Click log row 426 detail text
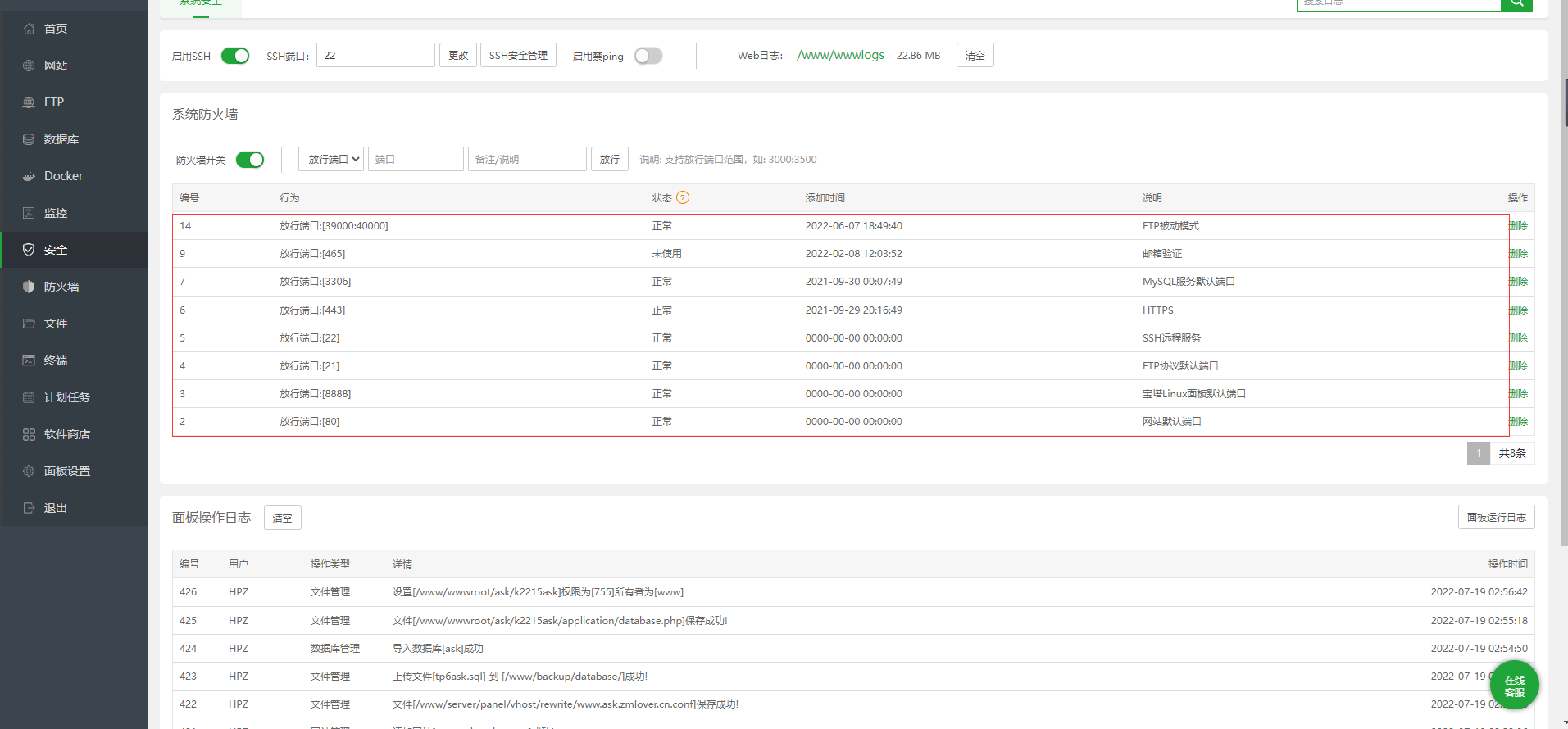1568x729 pixels. 538,592
